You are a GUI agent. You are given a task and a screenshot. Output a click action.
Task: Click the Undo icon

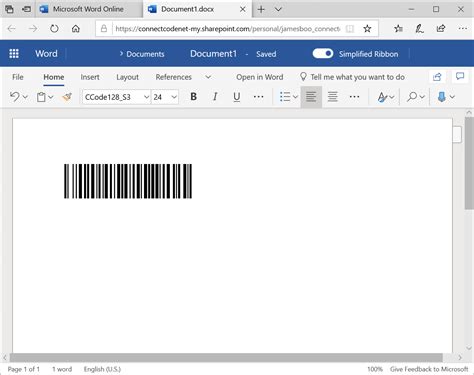click(14, 97)
